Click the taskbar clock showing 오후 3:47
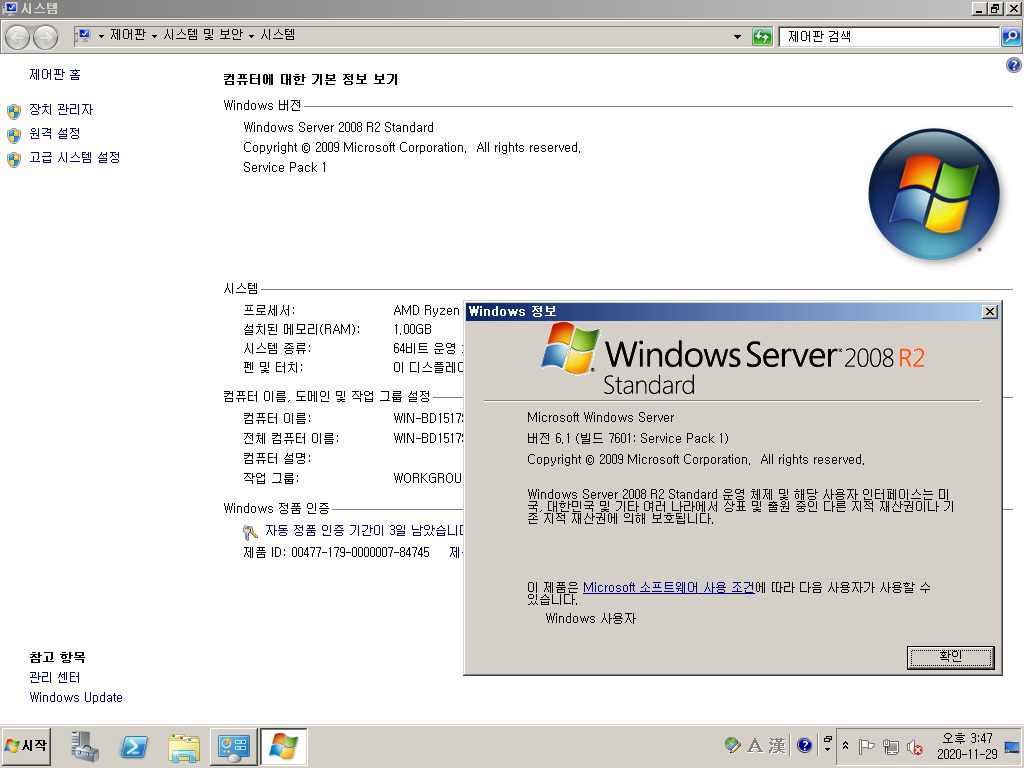1024x768 pixels. 967,746
